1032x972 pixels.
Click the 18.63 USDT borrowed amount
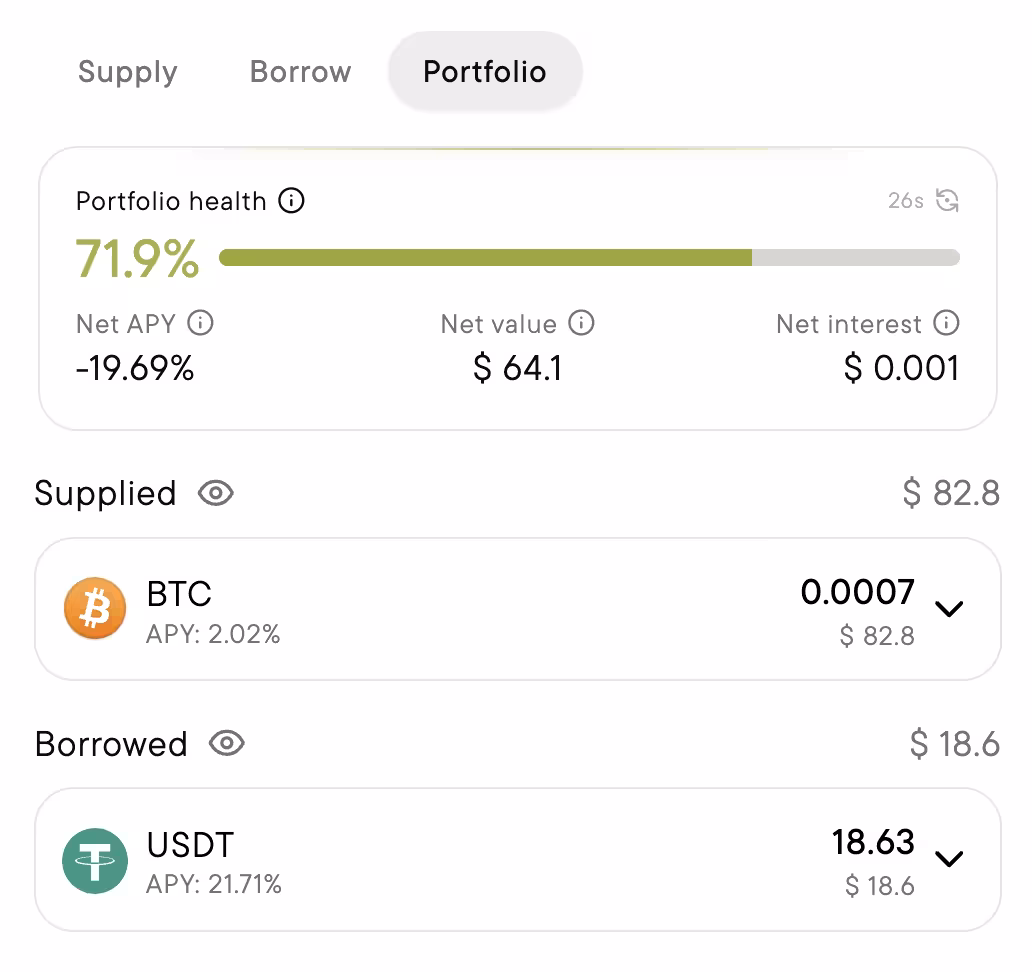[x=873, y=842]
